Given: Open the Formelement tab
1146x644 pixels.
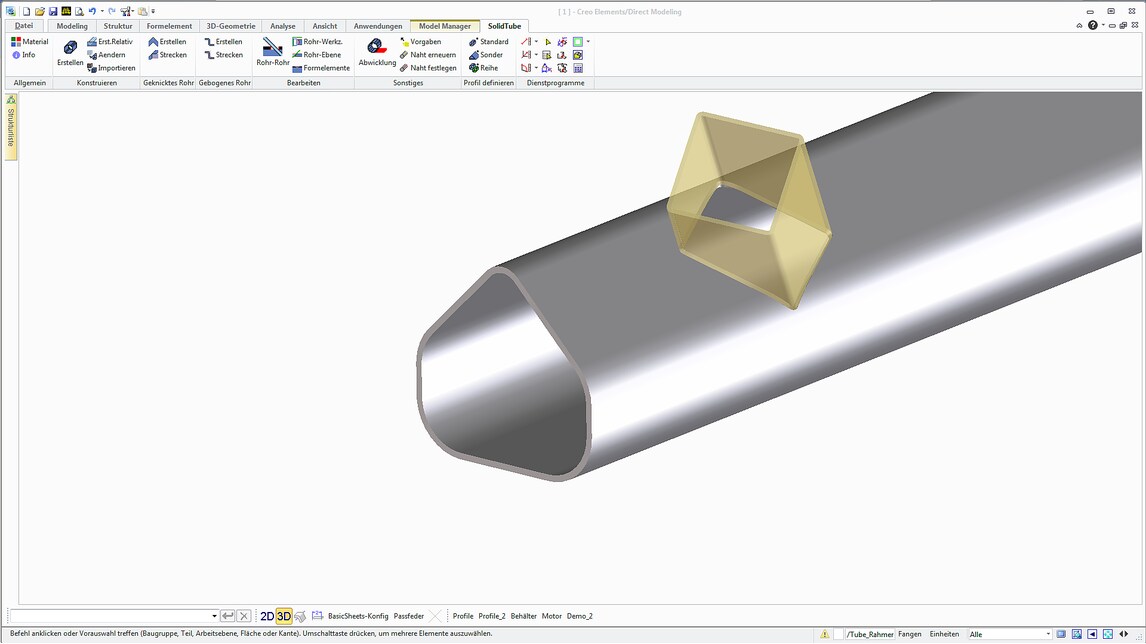Looking at the screenshot, I should pos(169,26).
